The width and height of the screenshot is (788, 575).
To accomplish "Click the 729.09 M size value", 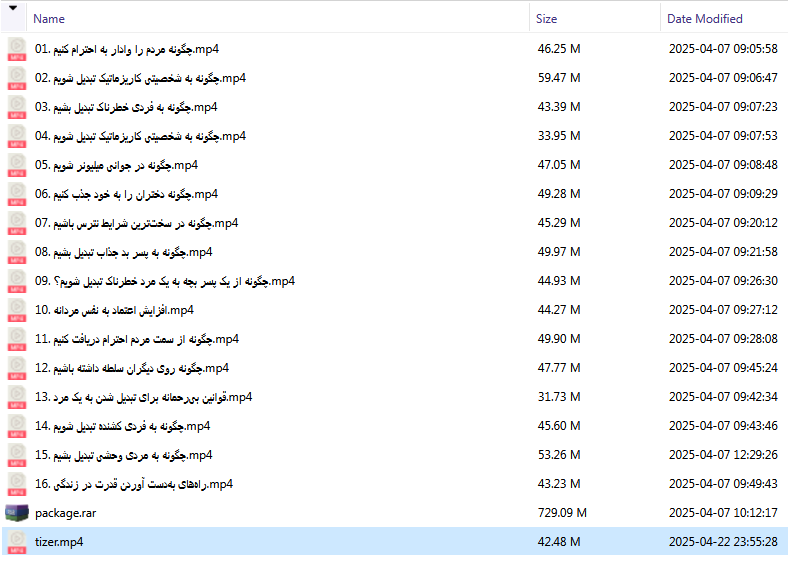I will pyautogui.click(x=562, y=513).
